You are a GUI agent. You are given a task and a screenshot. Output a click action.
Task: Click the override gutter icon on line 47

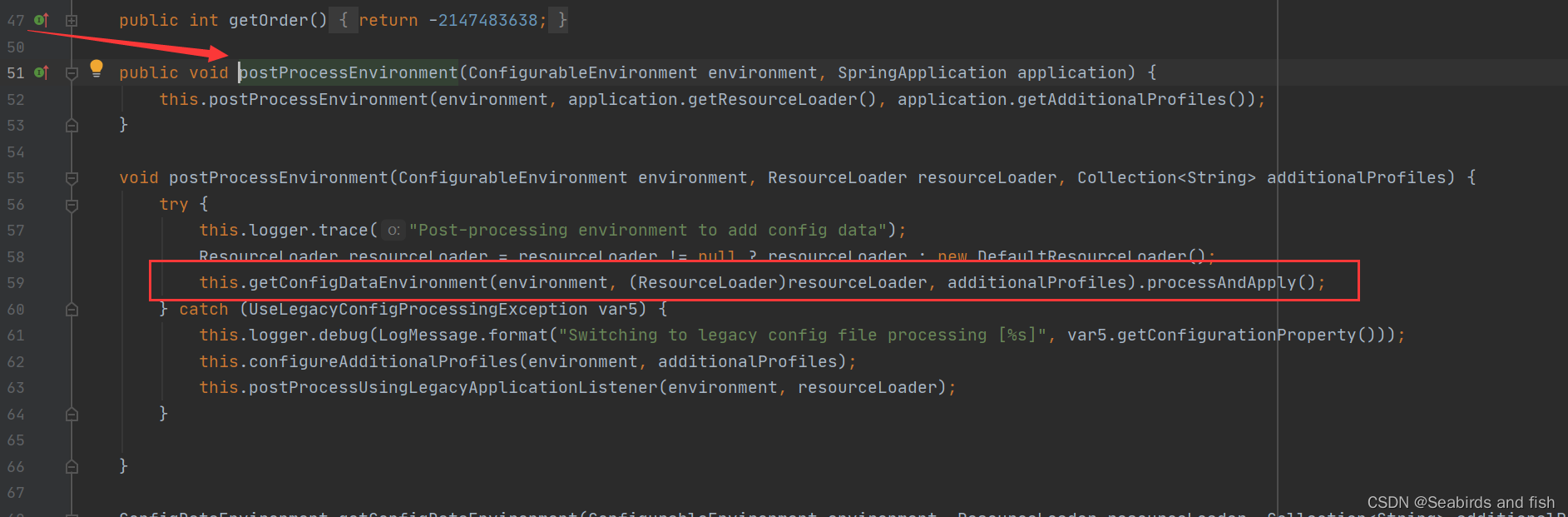pyautogui.click(x=41, y=20)
